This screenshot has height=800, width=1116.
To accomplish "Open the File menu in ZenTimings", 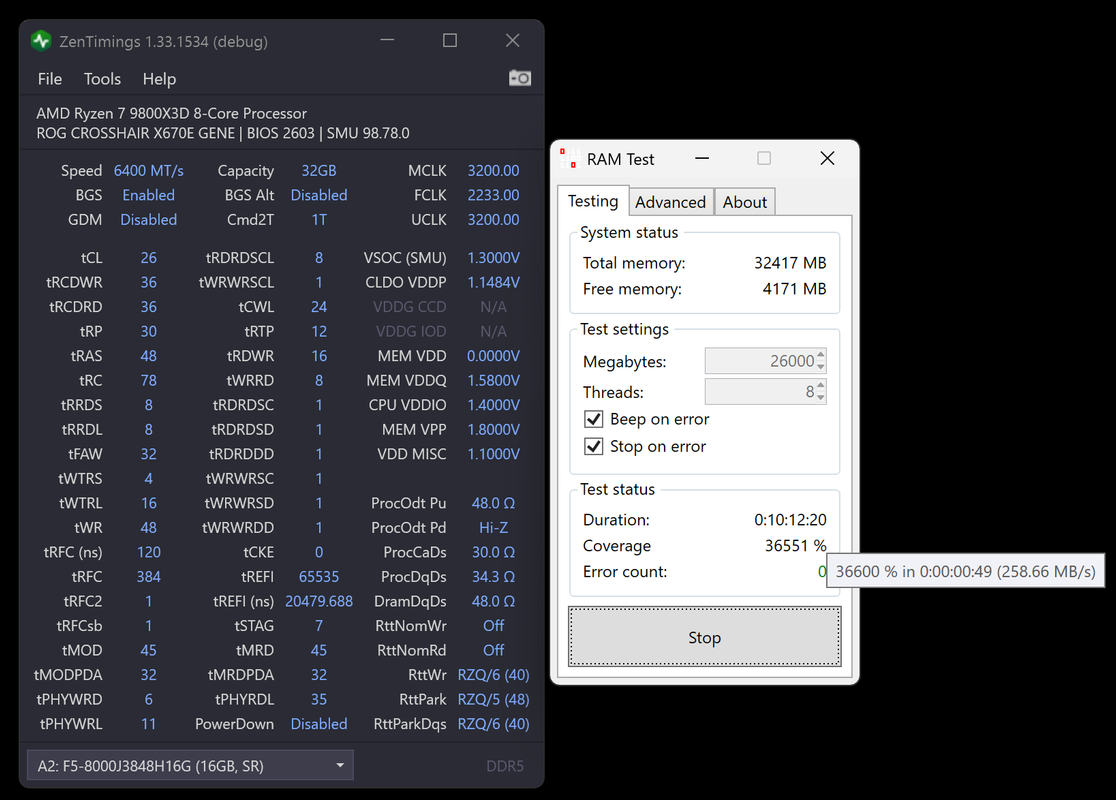I will [x=50, y=79].
